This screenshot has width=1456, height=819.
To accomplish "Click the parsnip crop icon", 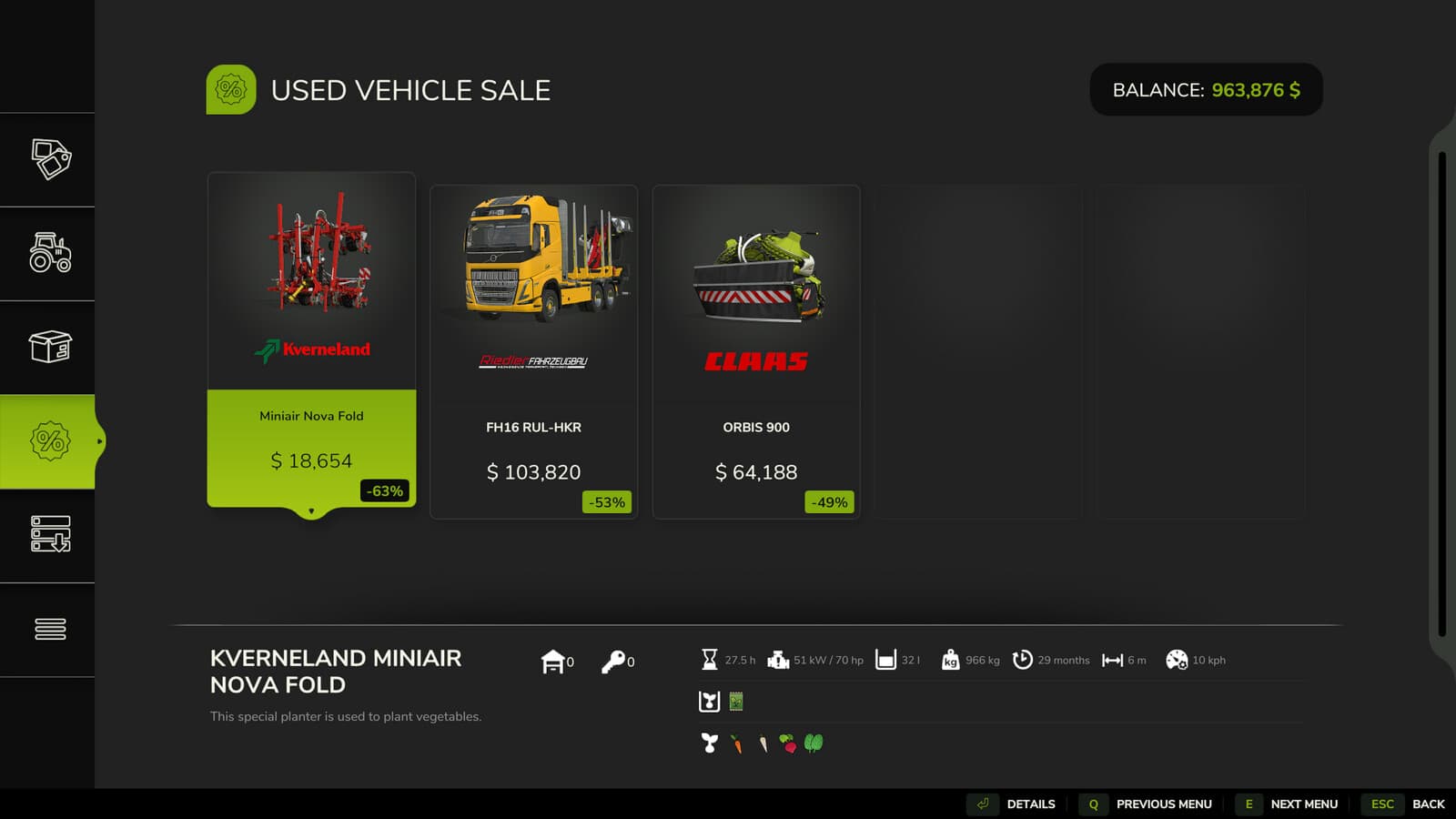I will (x=763, y=744).
